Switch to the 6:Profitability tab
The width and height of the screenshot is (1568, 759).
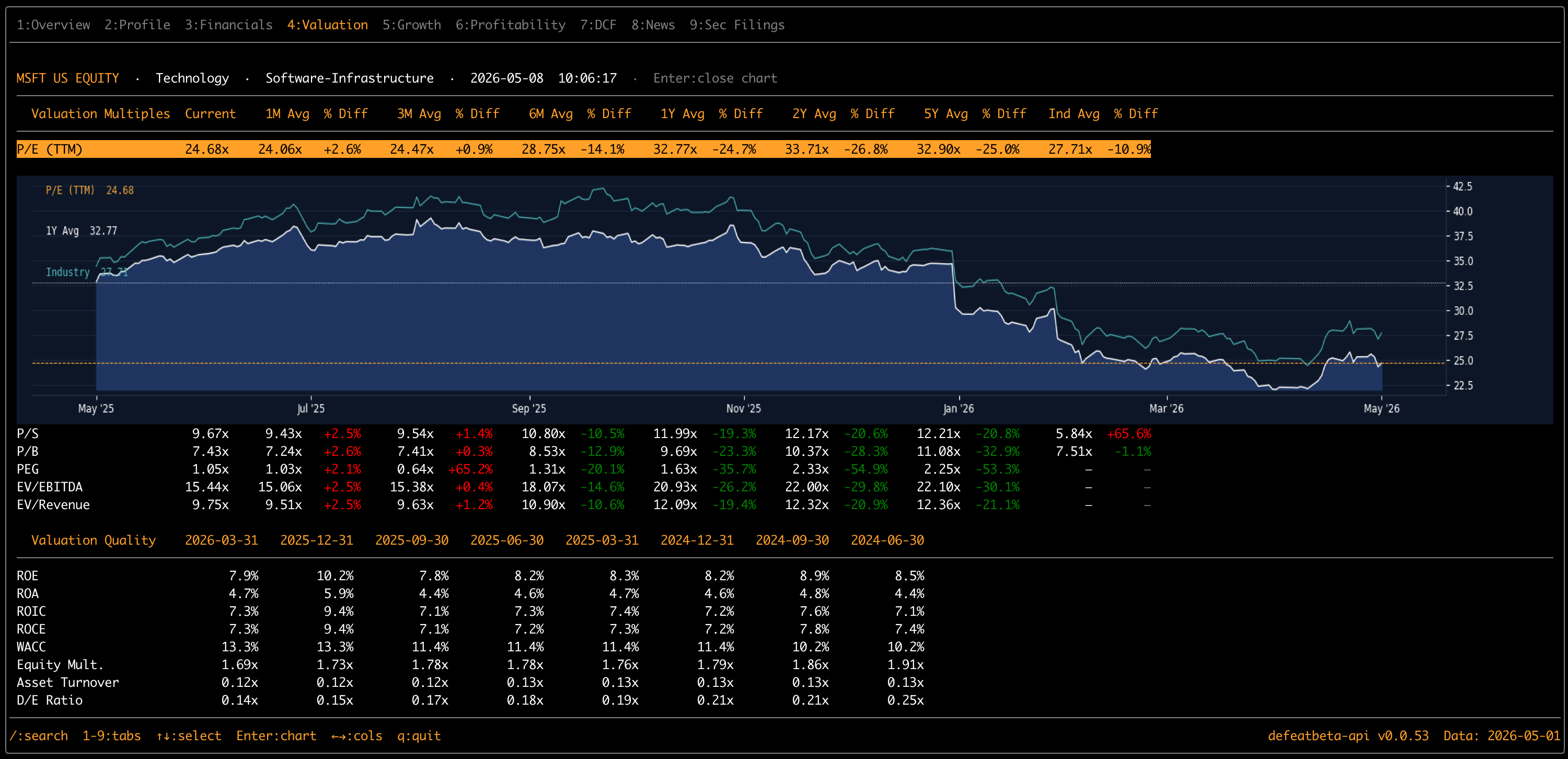(510, 25)
